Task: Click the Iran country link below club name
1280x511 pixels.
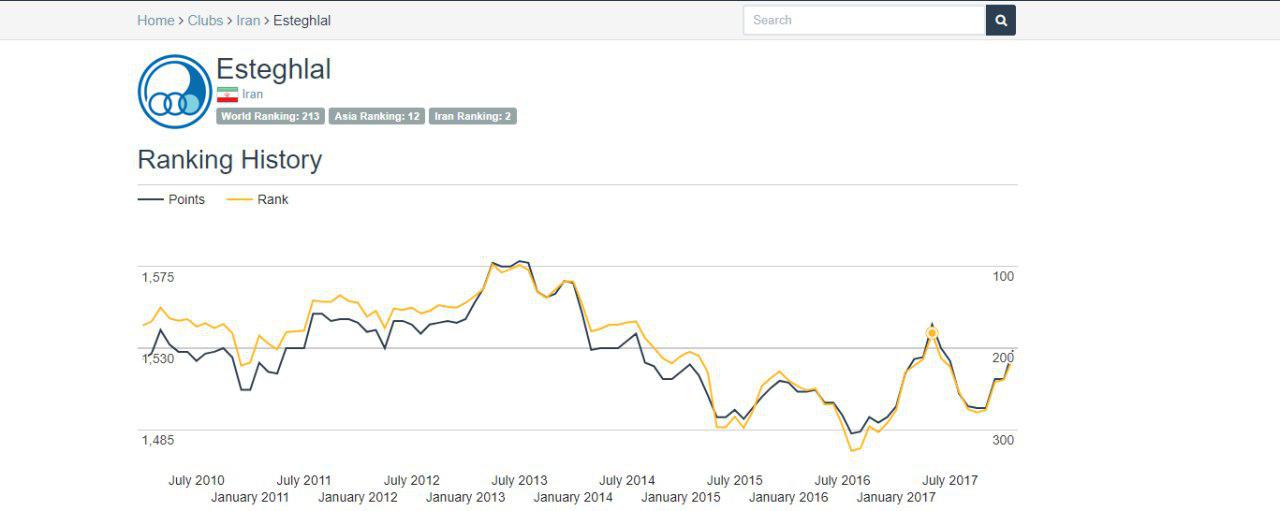Action: coord(252,94)
